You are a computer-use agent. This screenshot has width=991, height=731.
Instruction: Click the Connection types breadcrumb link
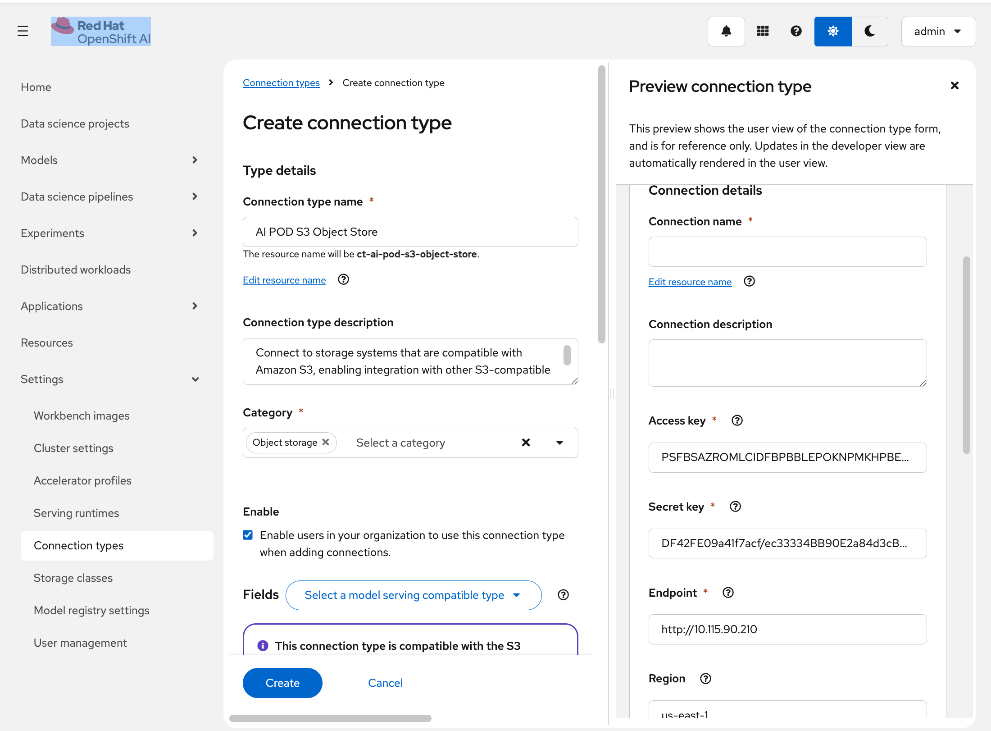point(281,82)
